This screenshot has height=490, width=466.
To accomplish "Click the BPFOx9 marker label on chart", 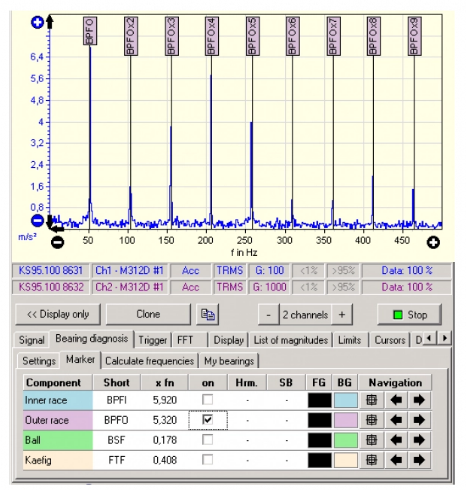I will 414,36.
